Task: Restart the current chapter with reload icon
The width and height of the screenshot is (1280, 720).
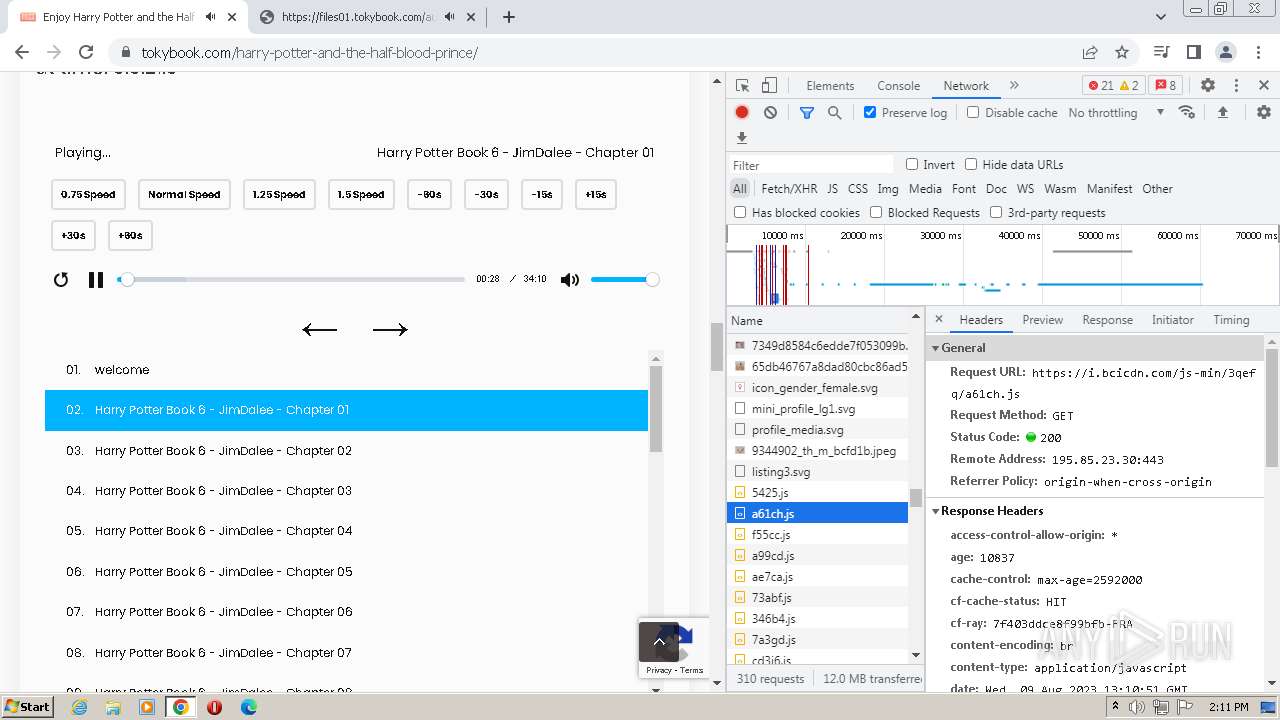Action: tap(61, 280)
